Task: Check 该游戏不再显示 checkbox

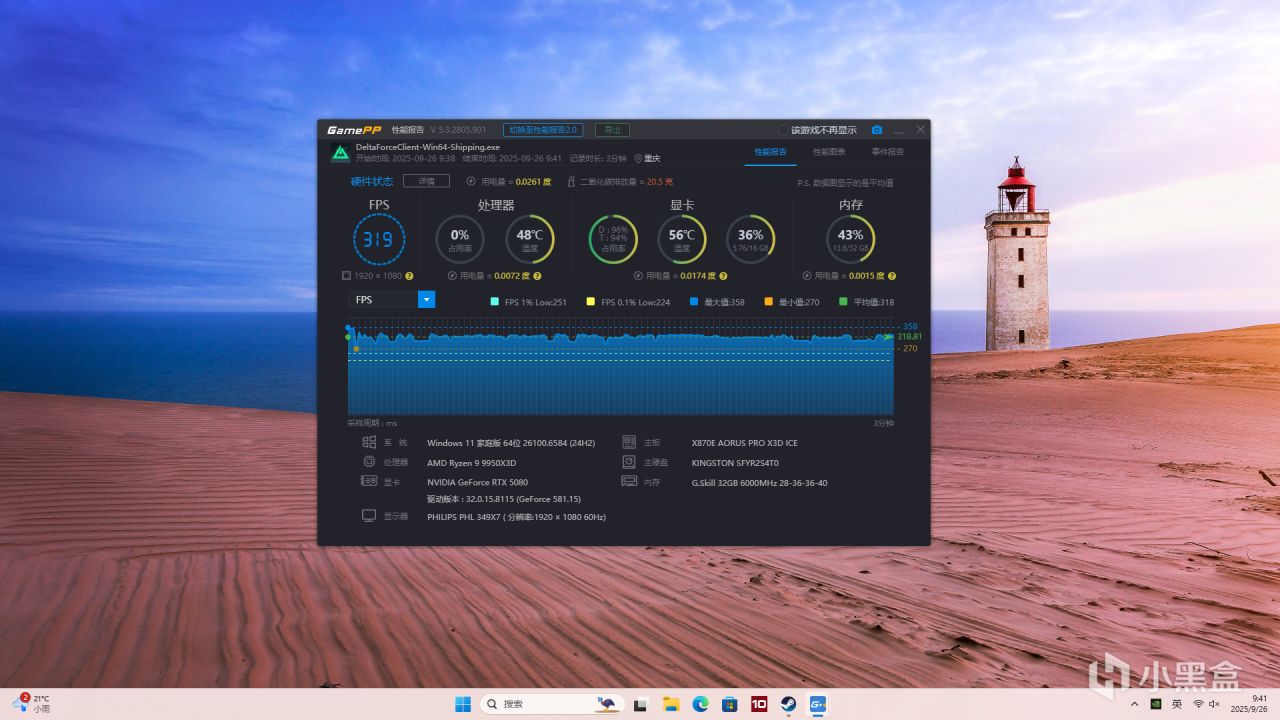Action: 783,130
